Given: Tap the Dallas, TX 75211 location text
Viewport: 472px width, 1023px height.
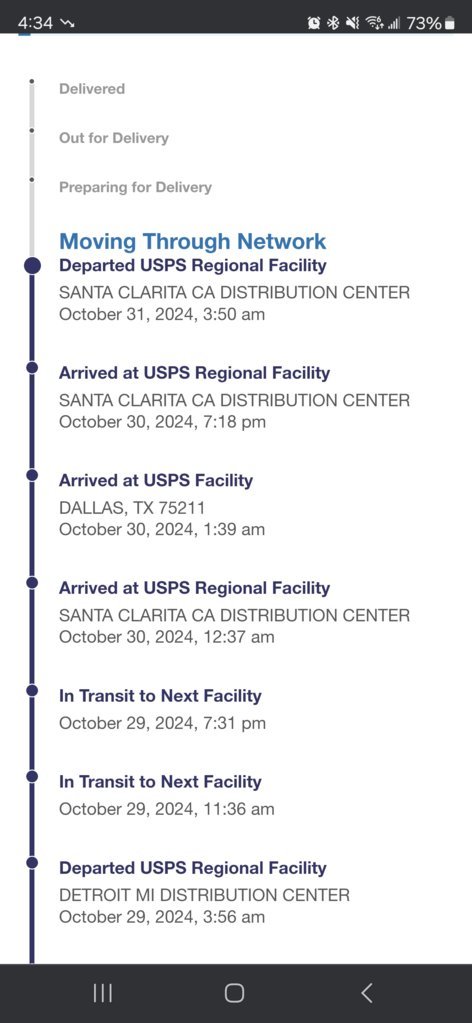Looking at the screenshot, I should pos(132,508).
